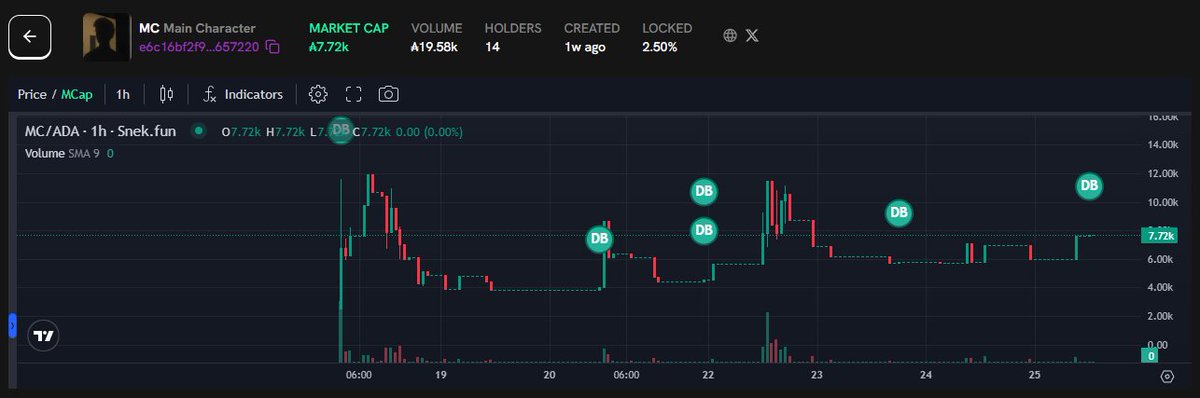
Task: Go back using the arrow button
Action: point(30,36)
